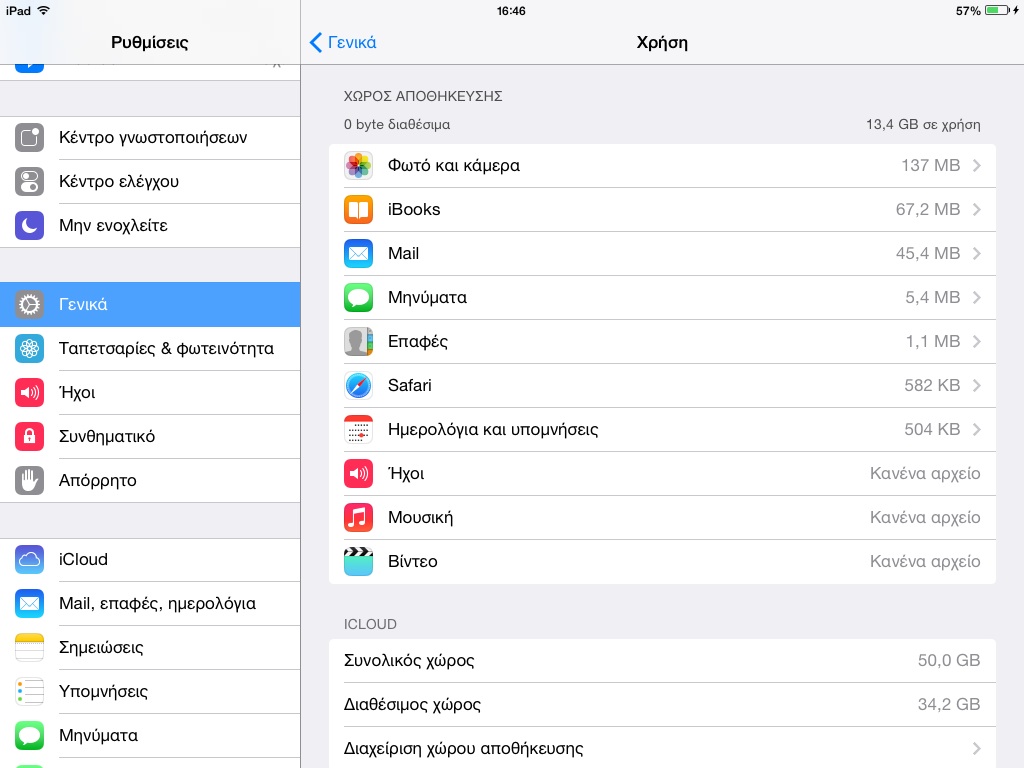The height and width of the screenshot is (768, 1024).
Task: Expand Safari storage details chevron
Action: 977,385
